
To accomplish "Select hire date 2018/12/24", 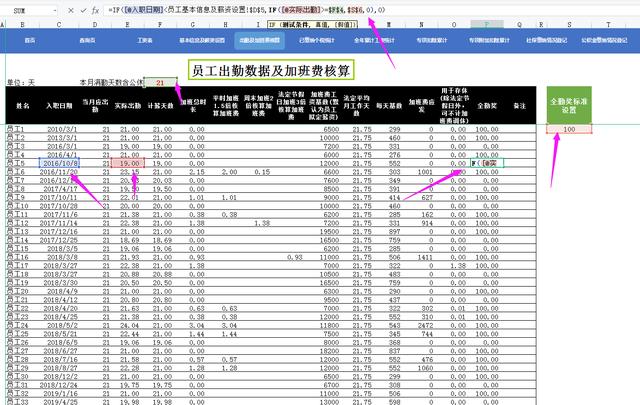I will [x=59, y=385].
